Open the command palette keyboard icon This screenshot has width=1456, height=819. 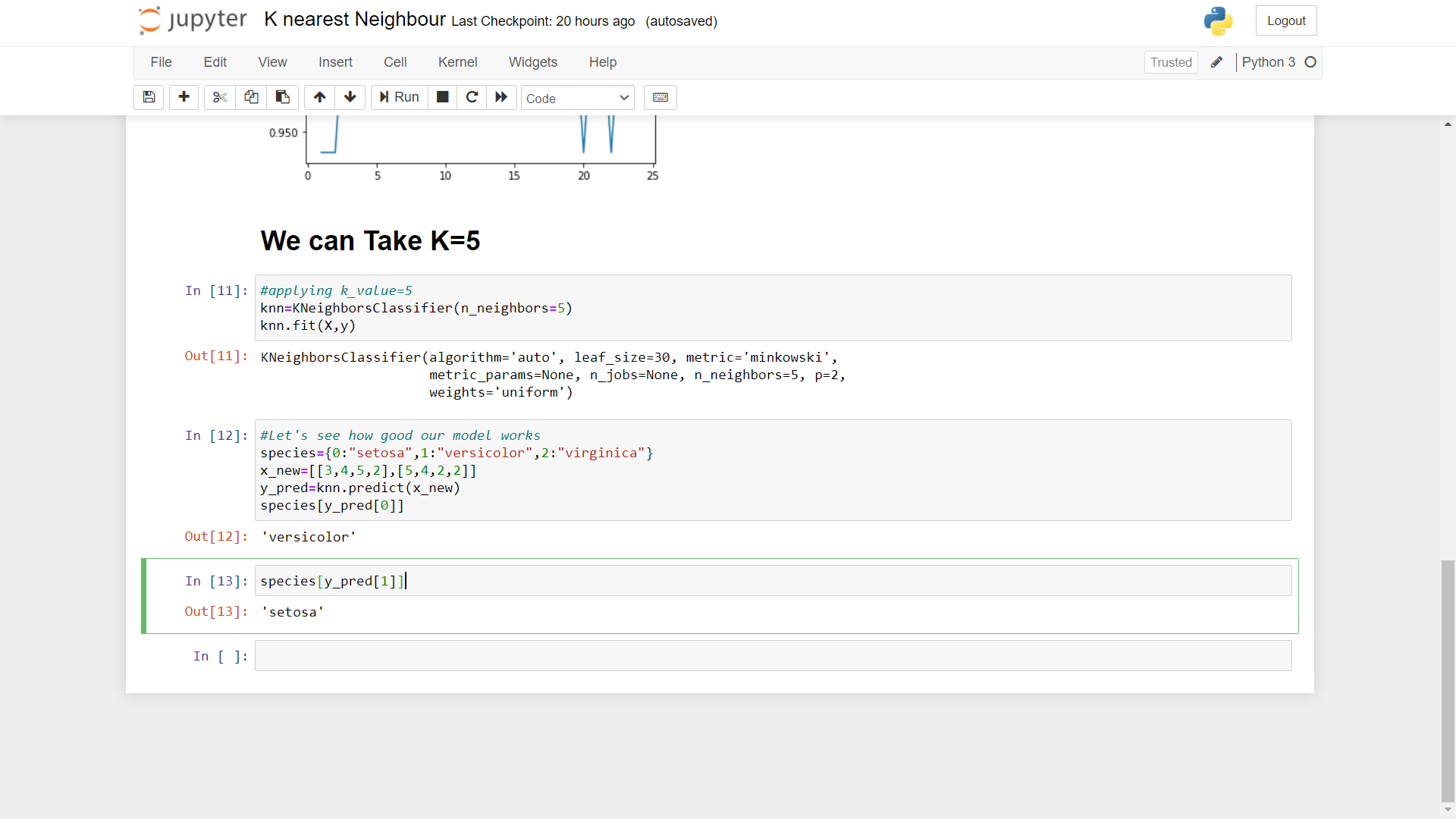point(660,97)
